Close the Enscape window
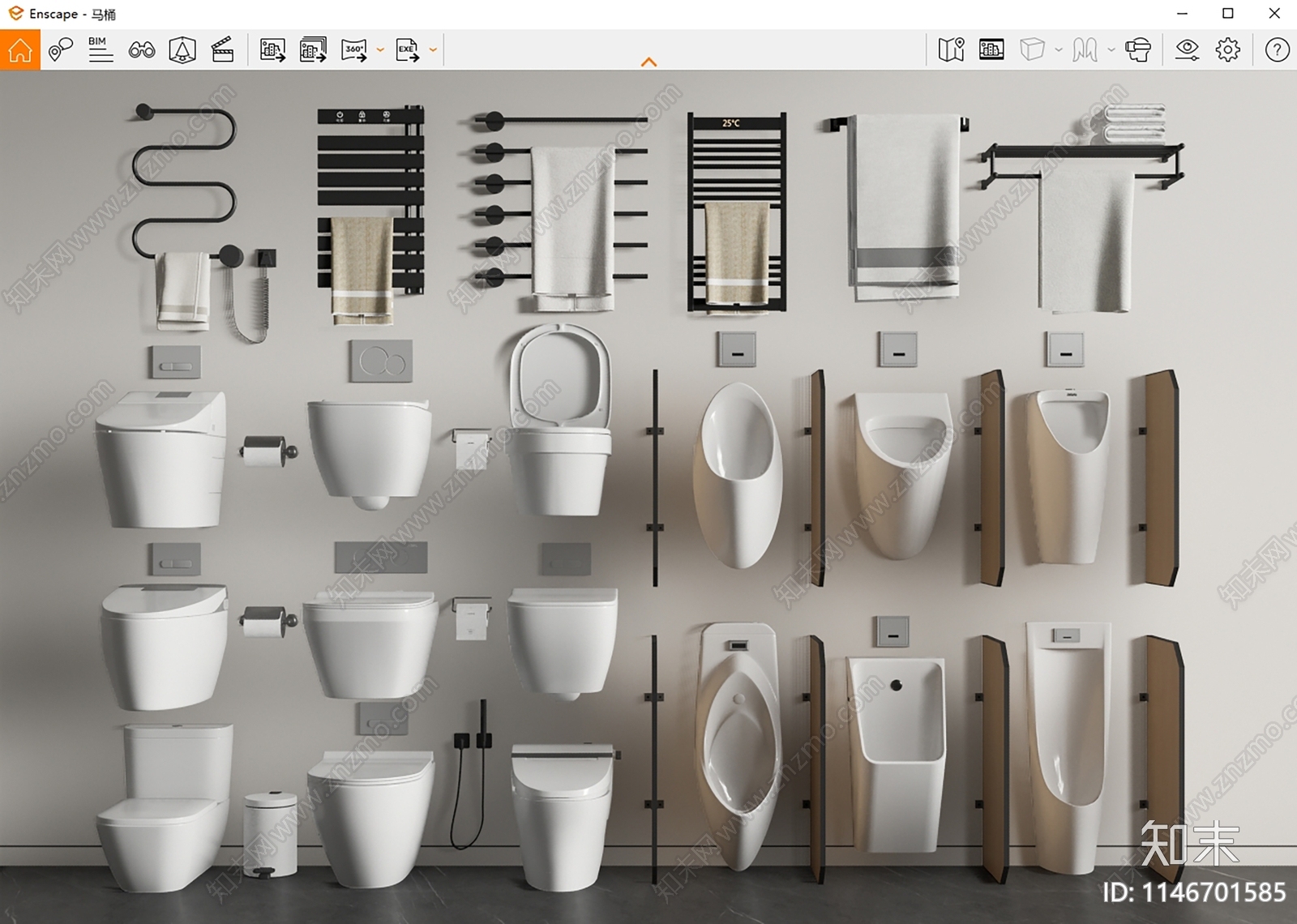The image size is (1297, 924). (x=1274, y=14)
